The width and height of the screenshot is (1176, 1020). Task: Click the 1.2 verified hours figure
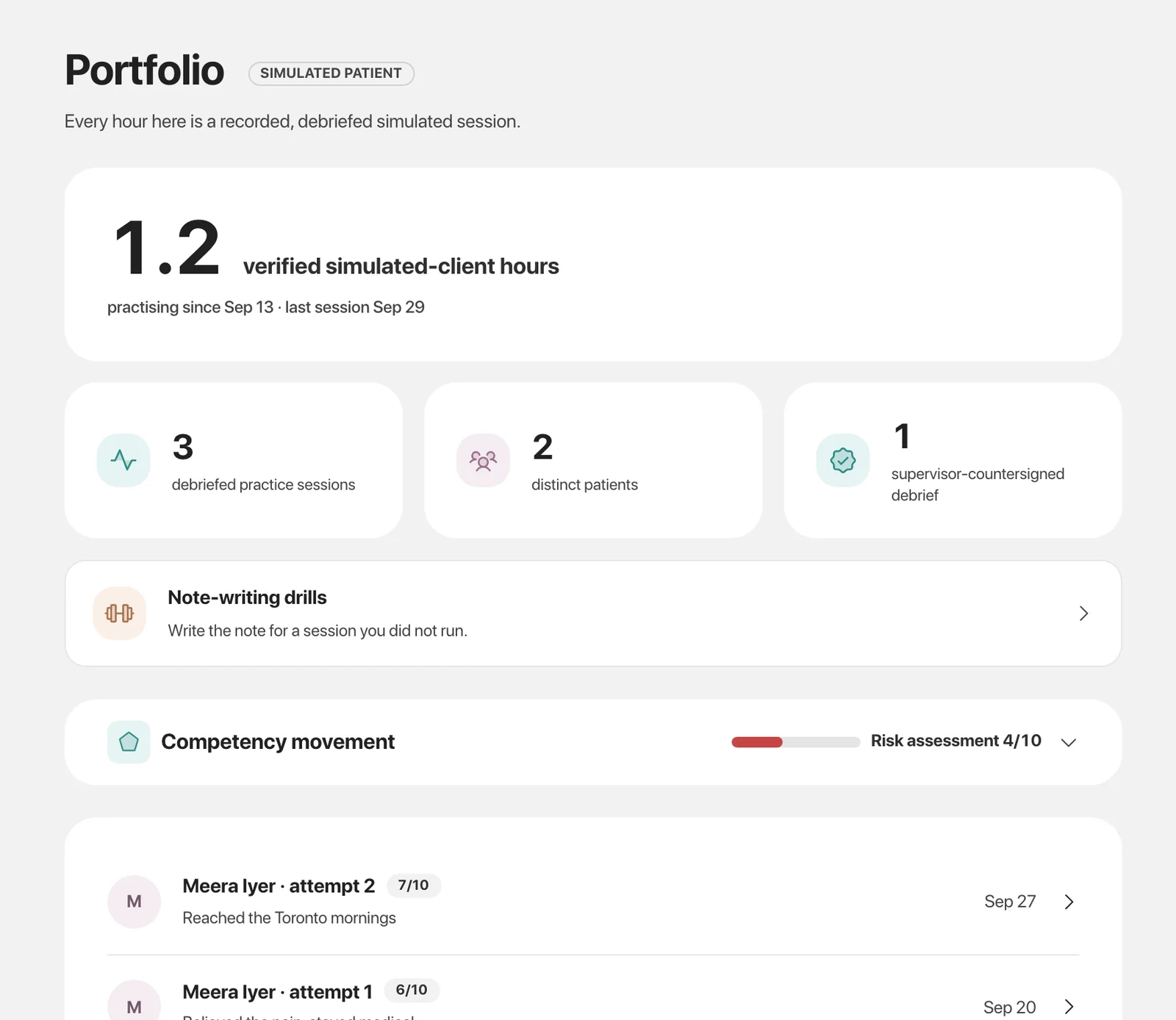click(167, 248)
